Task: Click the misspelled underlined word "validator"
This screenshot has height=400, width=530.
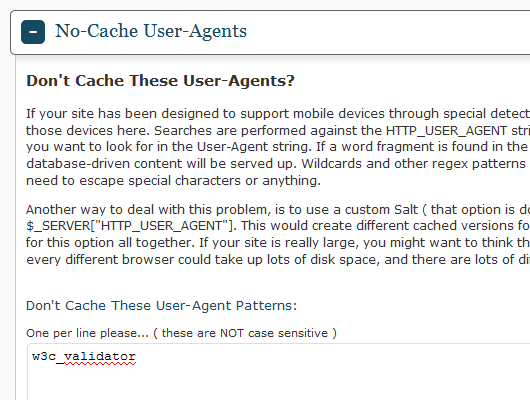Action: (x=100, y=356)
